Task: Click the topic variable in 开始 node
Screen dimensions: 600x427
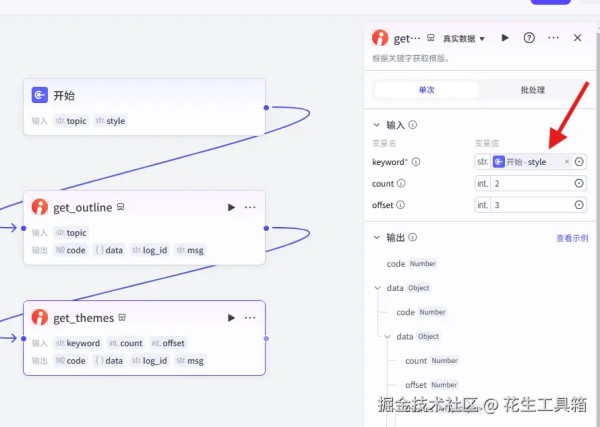Action: [x=71, y=121]
